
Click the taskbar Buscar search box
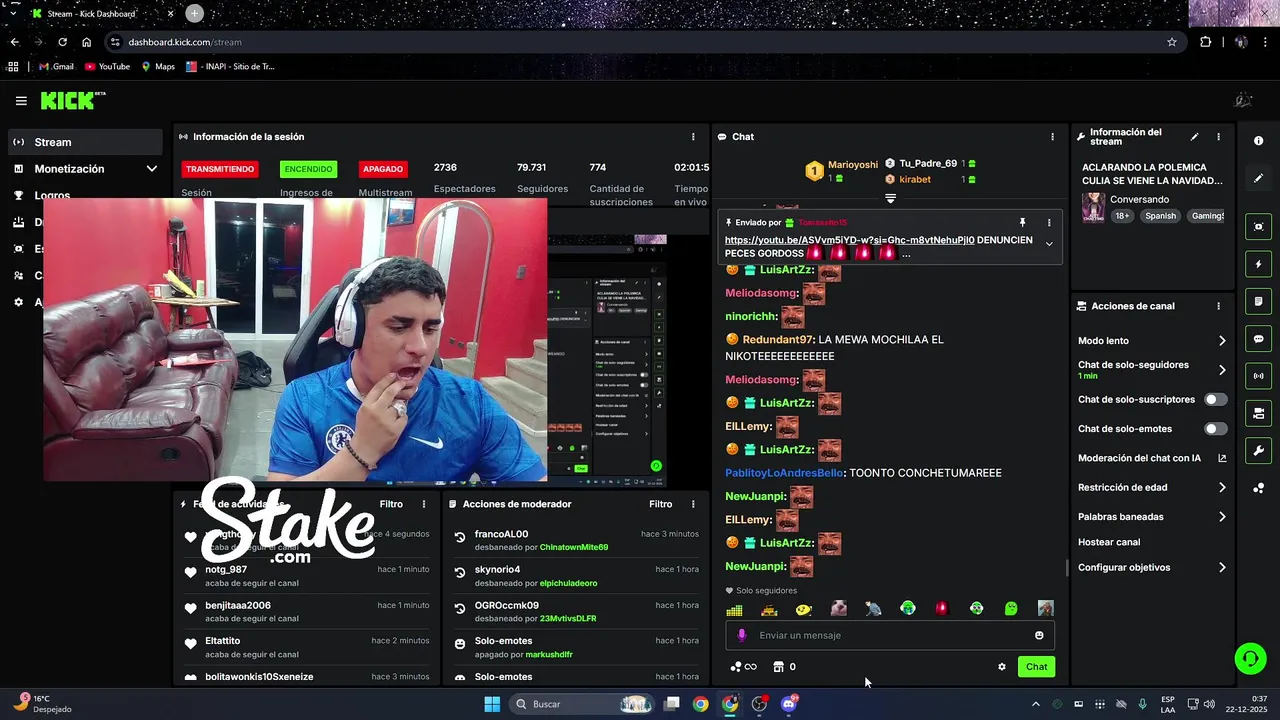click(582, 704)
